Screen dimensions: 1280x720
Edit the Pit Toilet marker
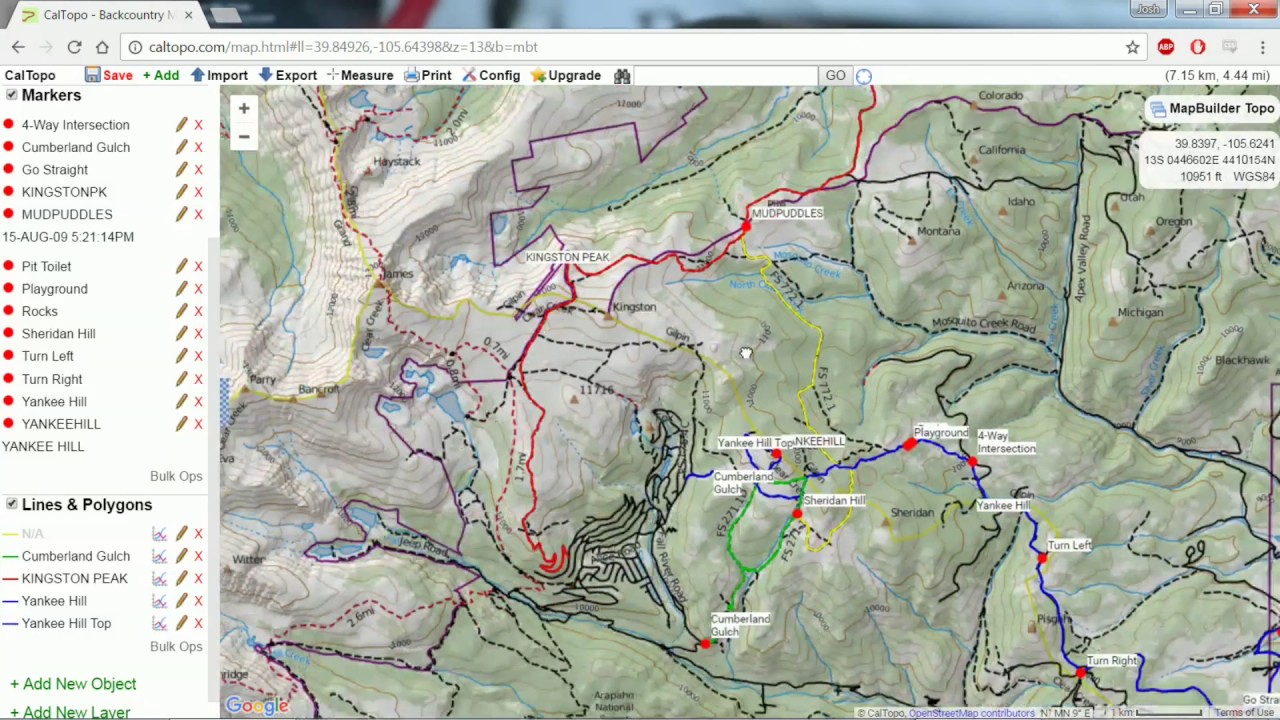pyautogui.click(x=181, y=266)
